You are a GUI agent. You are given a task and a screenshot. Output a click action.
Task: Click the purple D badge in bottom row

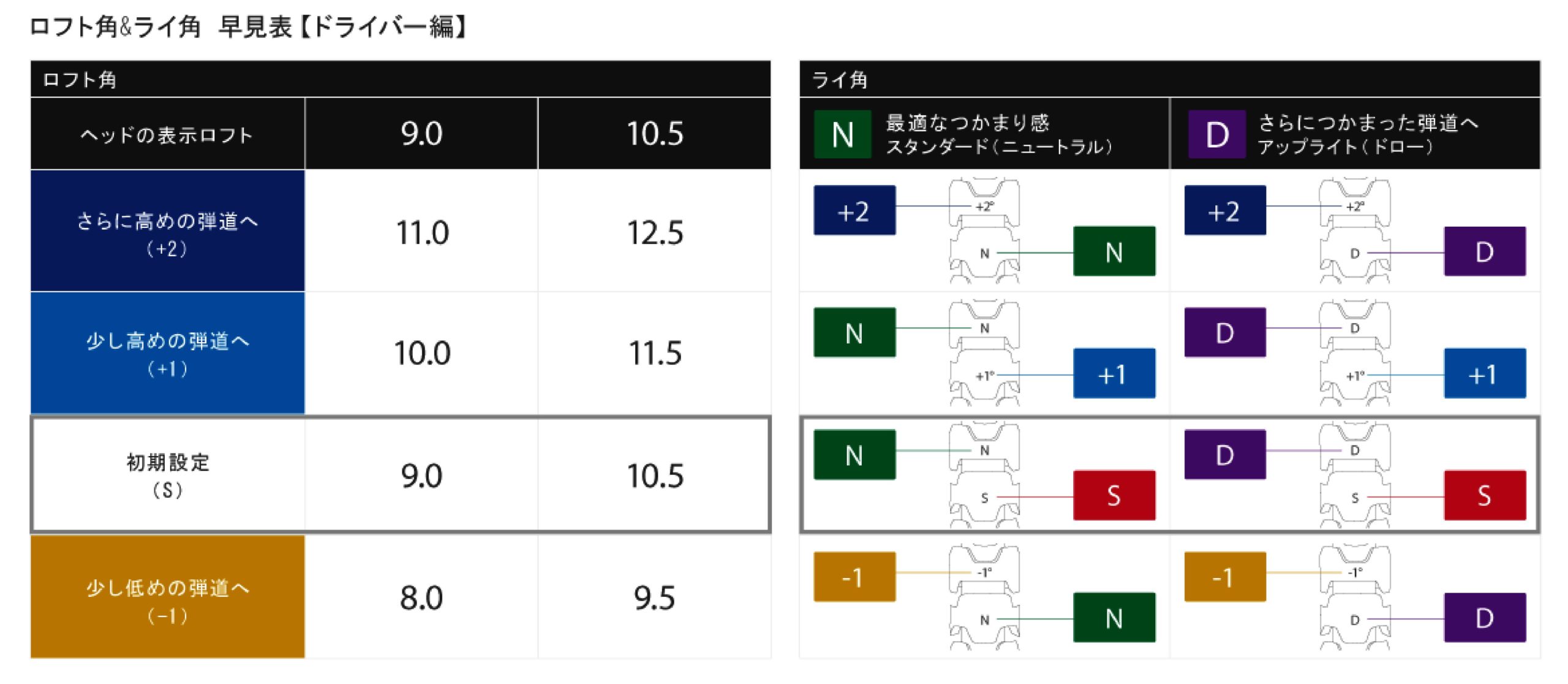click(x=1485, y=617)
